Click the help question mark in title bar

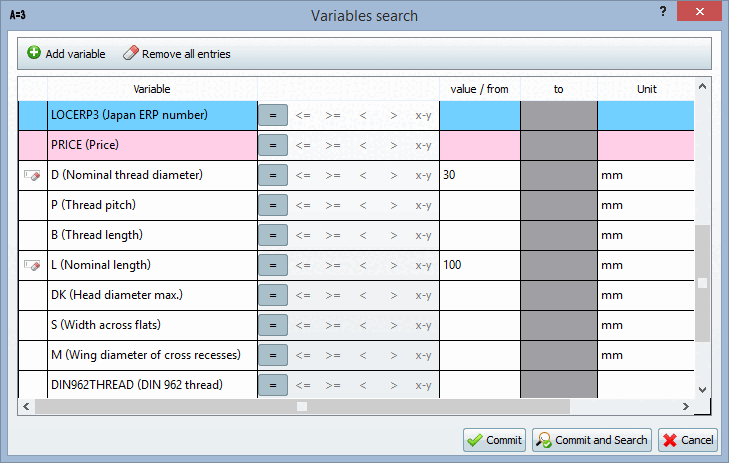point(663,11)
